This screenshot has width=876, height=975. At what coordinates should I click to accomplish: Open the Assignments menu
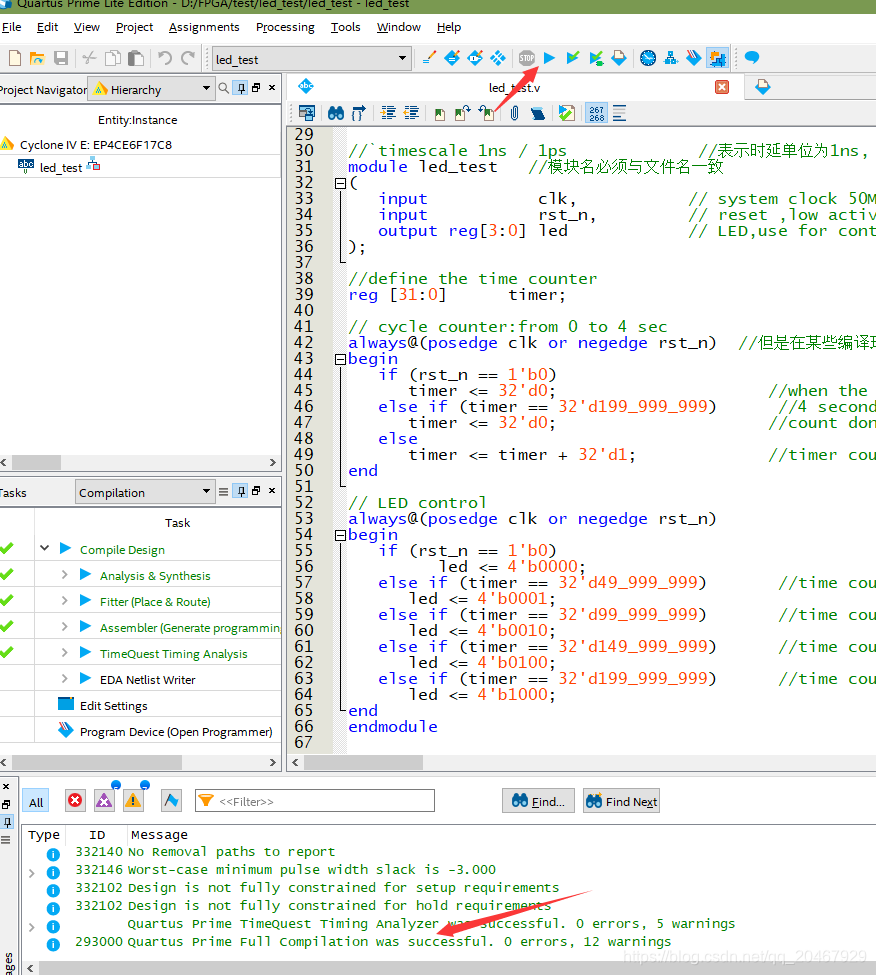point(204,27)
